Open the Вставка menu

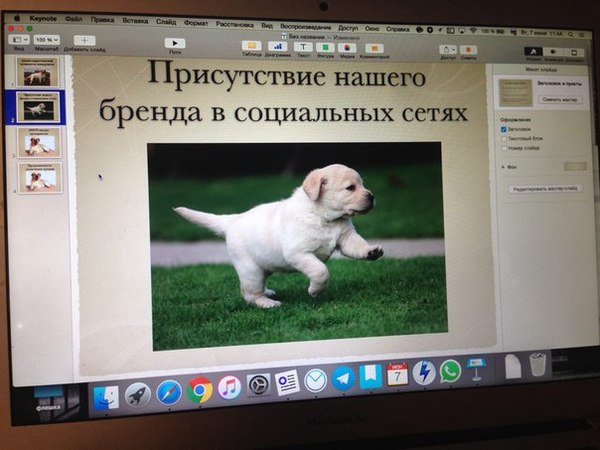tap(133, 20)
